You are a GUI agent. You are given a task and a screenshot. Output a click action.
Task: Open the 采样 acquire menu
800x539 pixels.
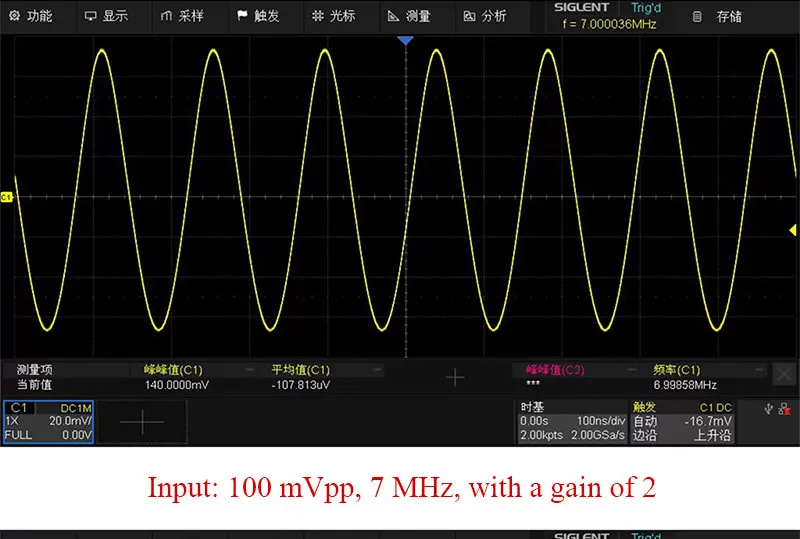coord(182,16)
